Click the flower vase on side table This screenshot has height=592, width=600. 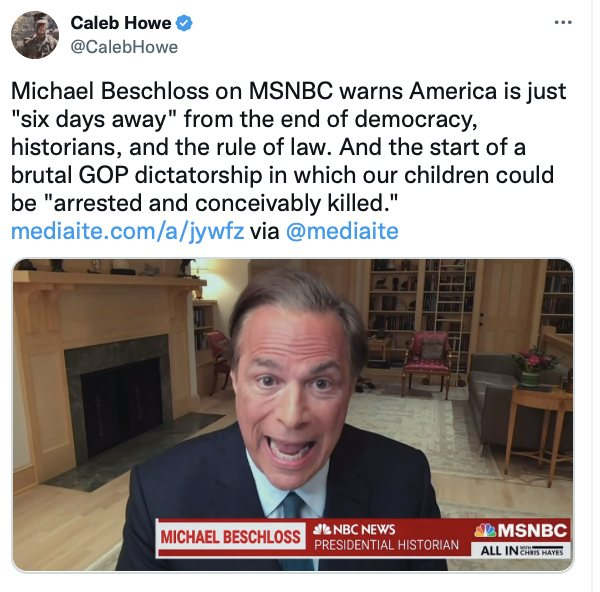click(x=533, y=366)
